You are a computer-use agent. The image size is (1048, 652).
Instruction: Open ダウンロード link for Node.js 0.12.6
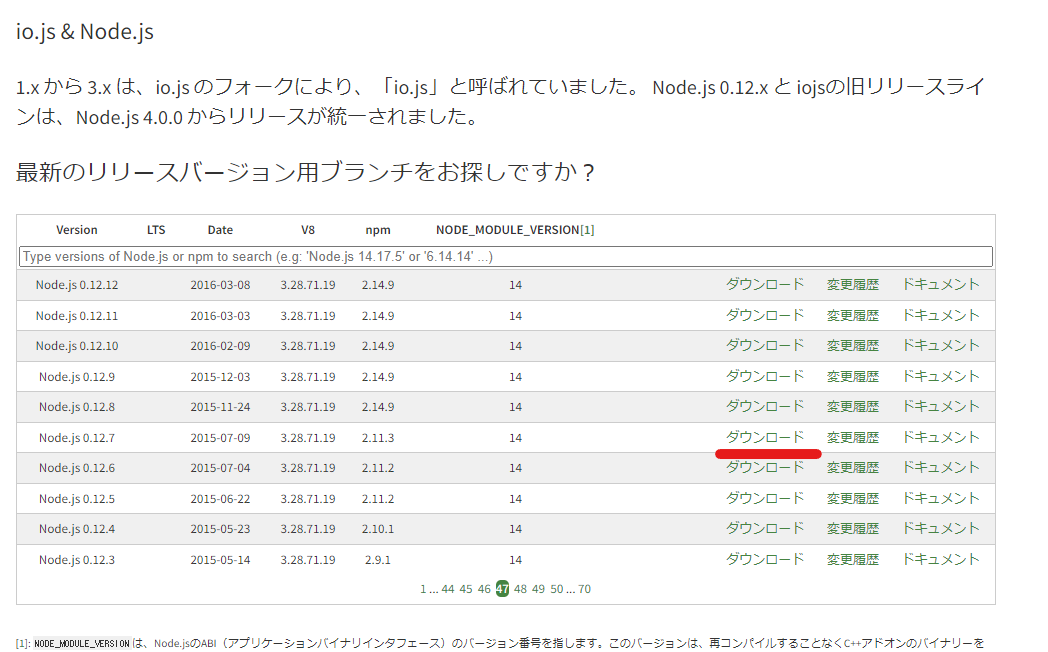(765, 468)
